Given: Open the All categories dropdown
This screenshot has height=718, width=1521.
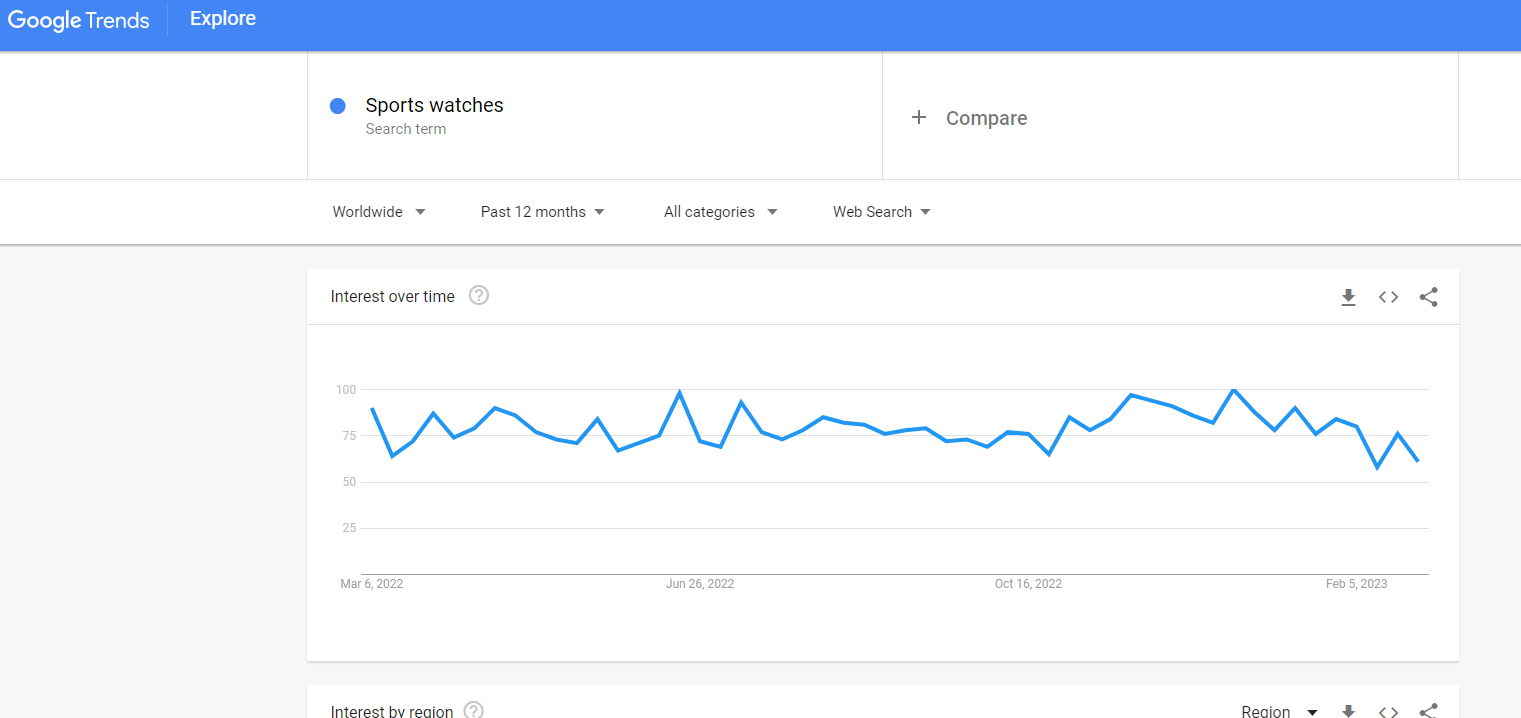Looking at the screenshot, I should point(721,212).
